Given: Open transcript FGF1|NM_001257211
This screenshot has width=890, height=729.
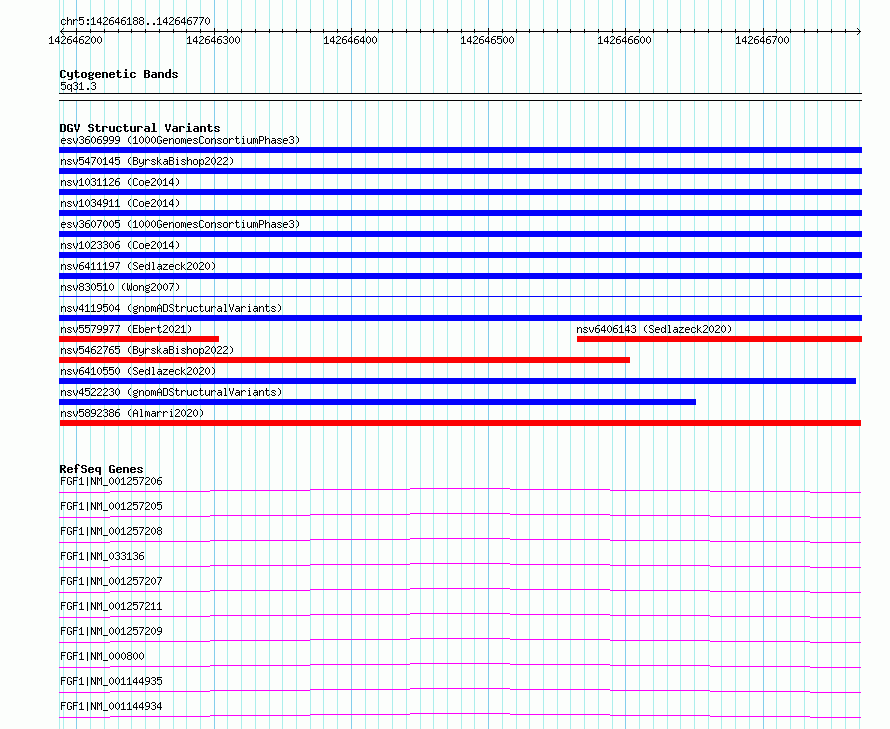Looking at the screenshot, I should click(x=111, y=606).
